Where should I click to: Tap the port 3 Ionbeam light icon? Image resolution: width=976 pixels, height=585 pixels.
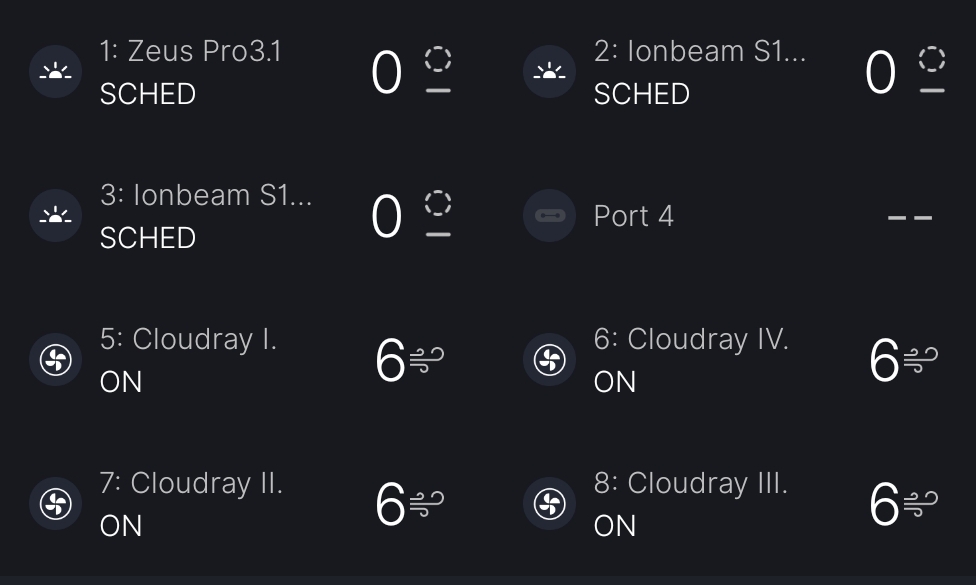coord(55,216)
